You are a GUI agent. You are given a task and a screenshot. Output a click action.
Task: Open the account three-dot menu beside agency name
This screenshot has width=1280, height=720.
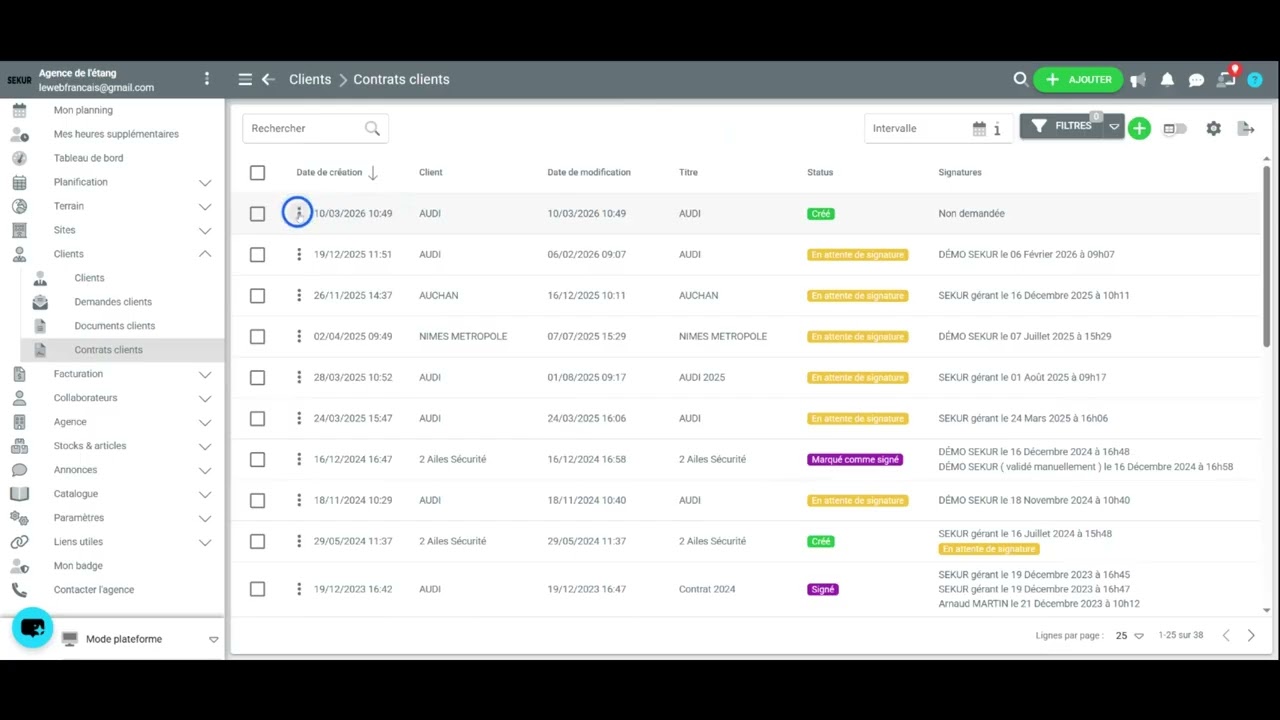207,78
